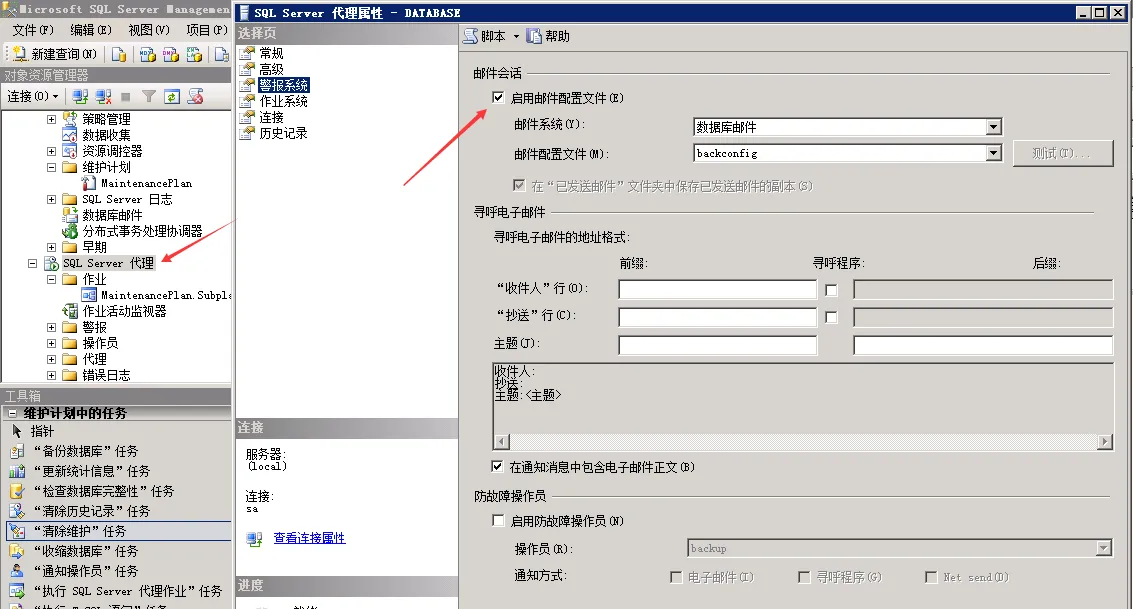
Task: Select the 数据收集 tree item
Action: pos(106,135)
